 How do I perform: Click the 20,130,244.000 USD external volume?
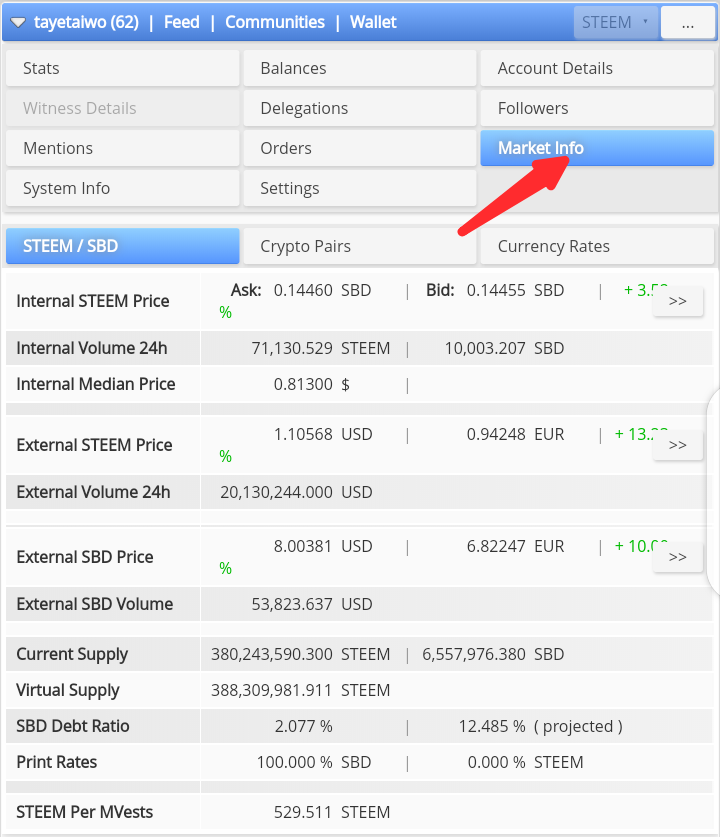tap(296, 492)
